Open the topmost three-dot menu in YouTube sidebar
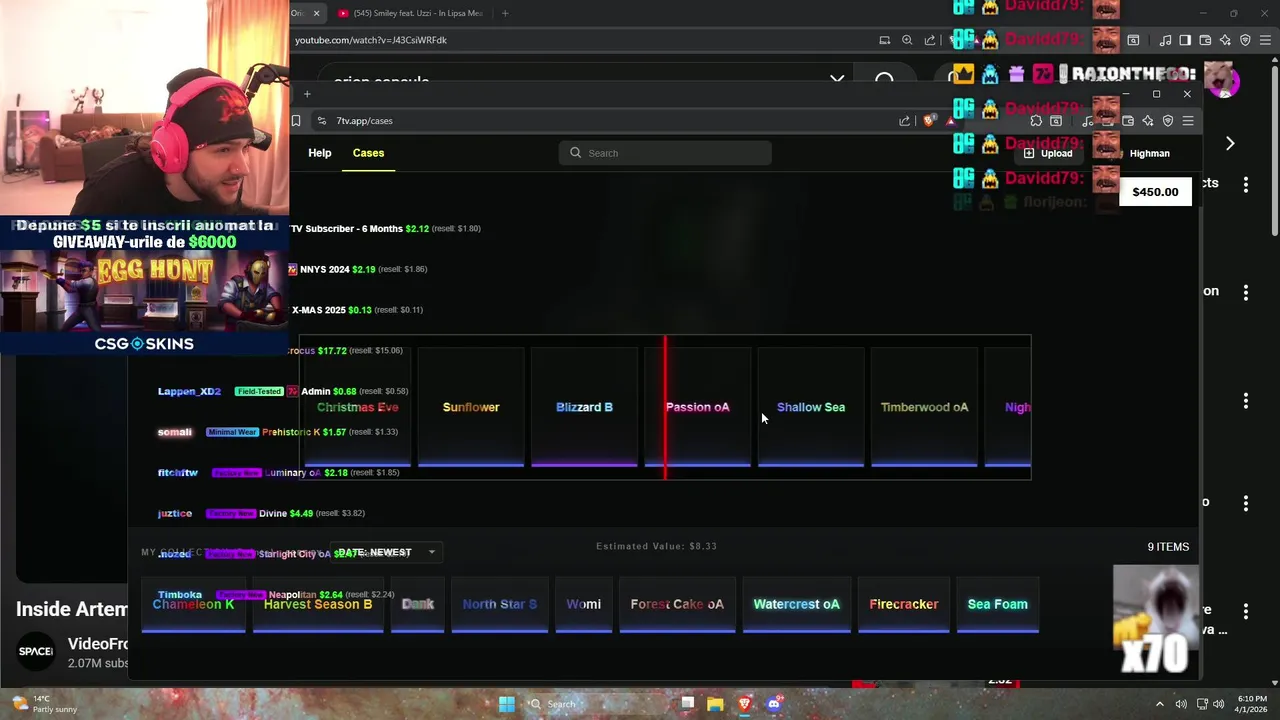The height and width of the screenshot is (720, 1280). point(1246,184)
